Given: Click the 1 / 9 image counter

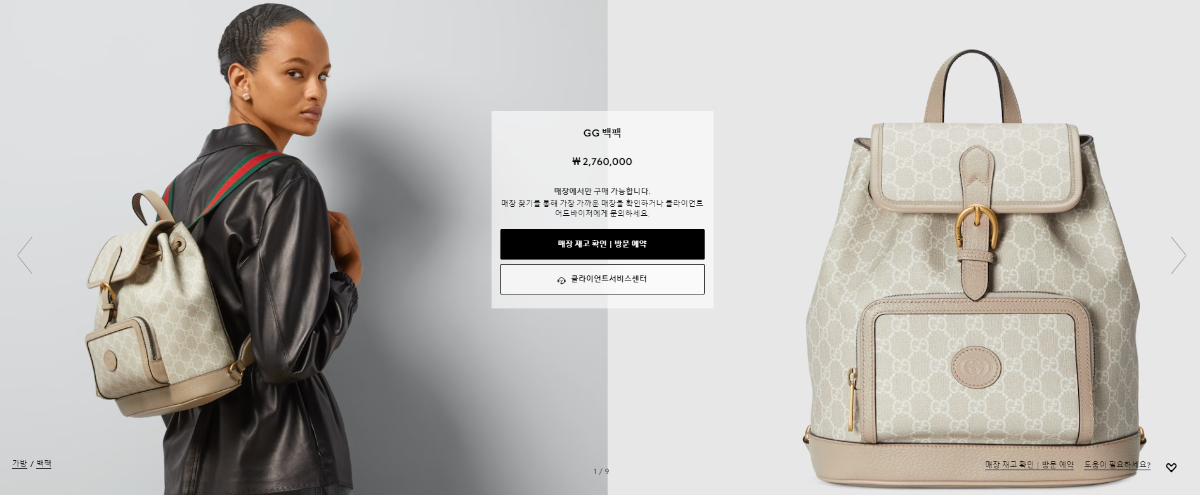Looking at the screenshot, I should coord(601,471).
